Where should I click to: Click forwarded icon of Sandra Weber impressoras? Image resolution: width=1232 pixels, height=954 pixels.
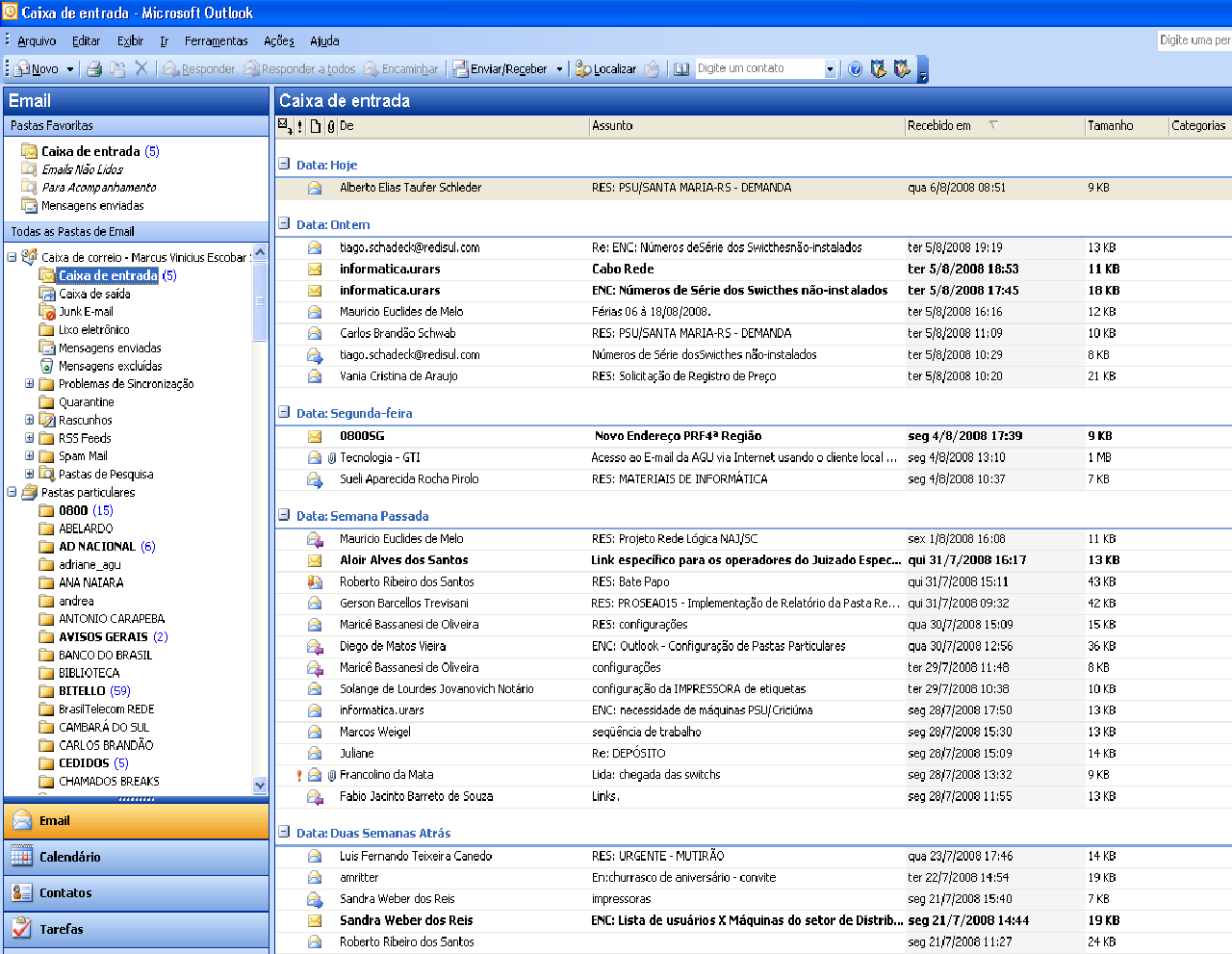[x=315, y=899]
